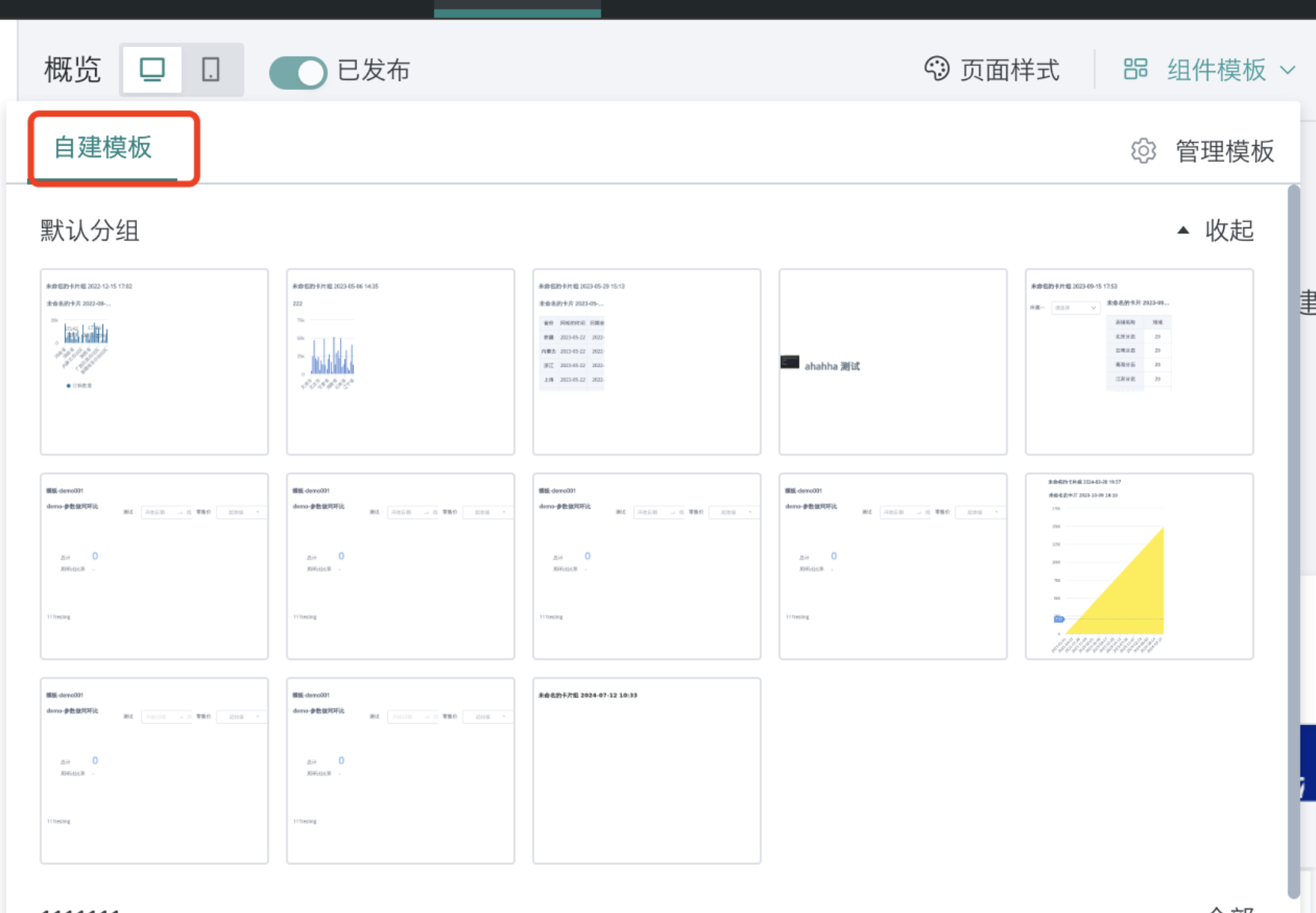The width and height of the screenshot is (1316, 913).
Task: Select the yellow triangle area chart template
Action: coord(1139,567)
